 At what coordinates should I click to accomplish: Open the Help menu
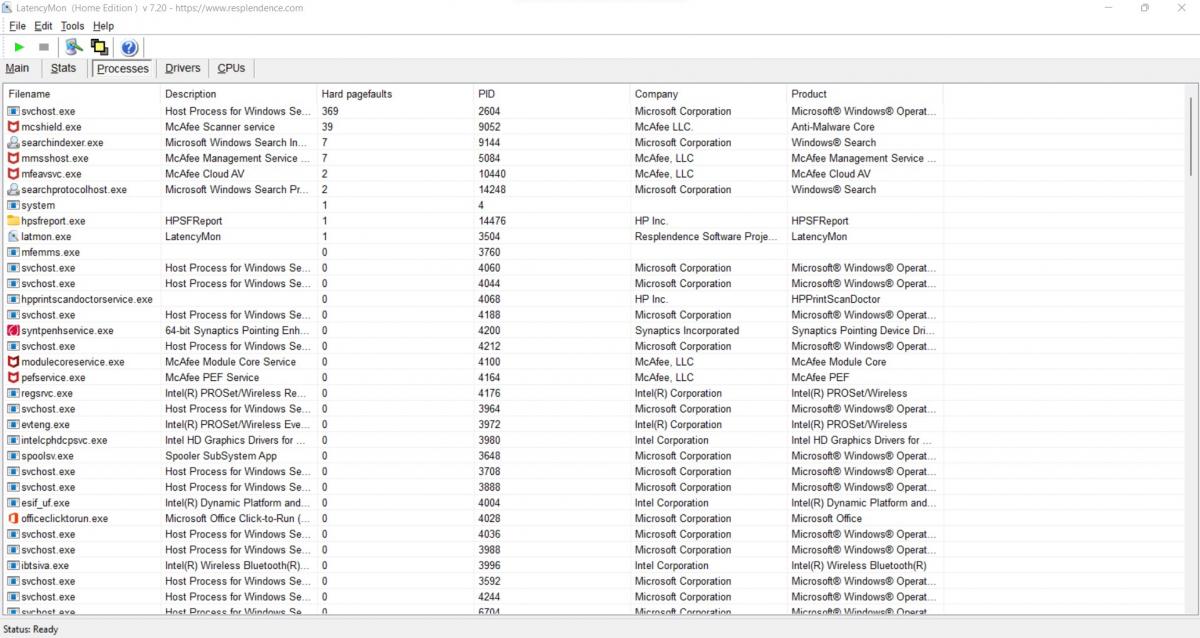(103, 26)
